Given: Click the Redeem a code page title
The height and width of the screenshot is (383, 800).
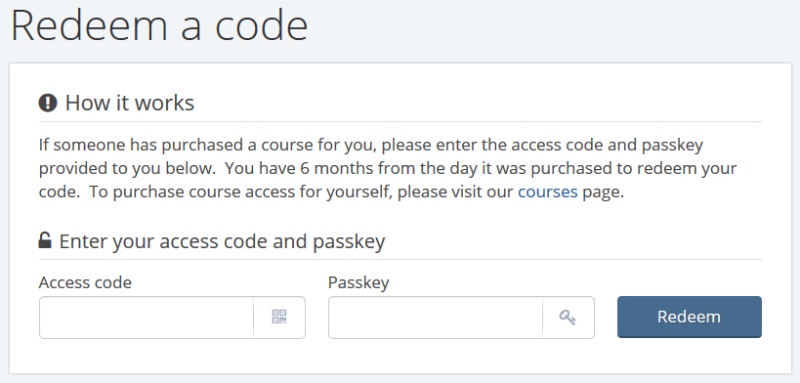Looking at the screenshot, I should 159,25.
